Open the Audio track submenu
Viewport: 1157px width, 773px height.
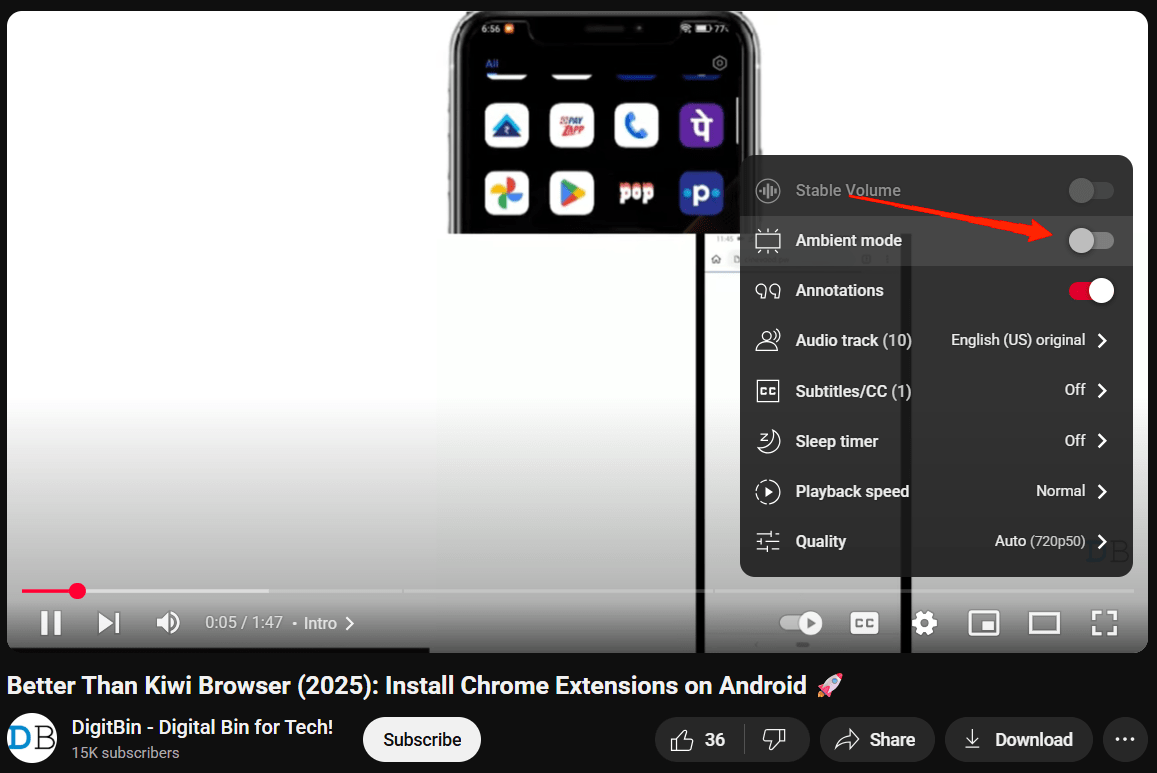click(x=934, y=341)
